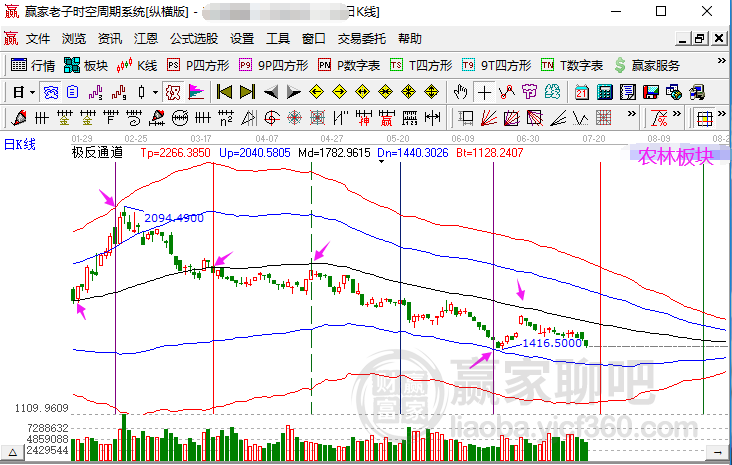The height and width of the screenshot is (465, 732).
Task: Open the 9P四方形 tool
Action: click(274, 65)
